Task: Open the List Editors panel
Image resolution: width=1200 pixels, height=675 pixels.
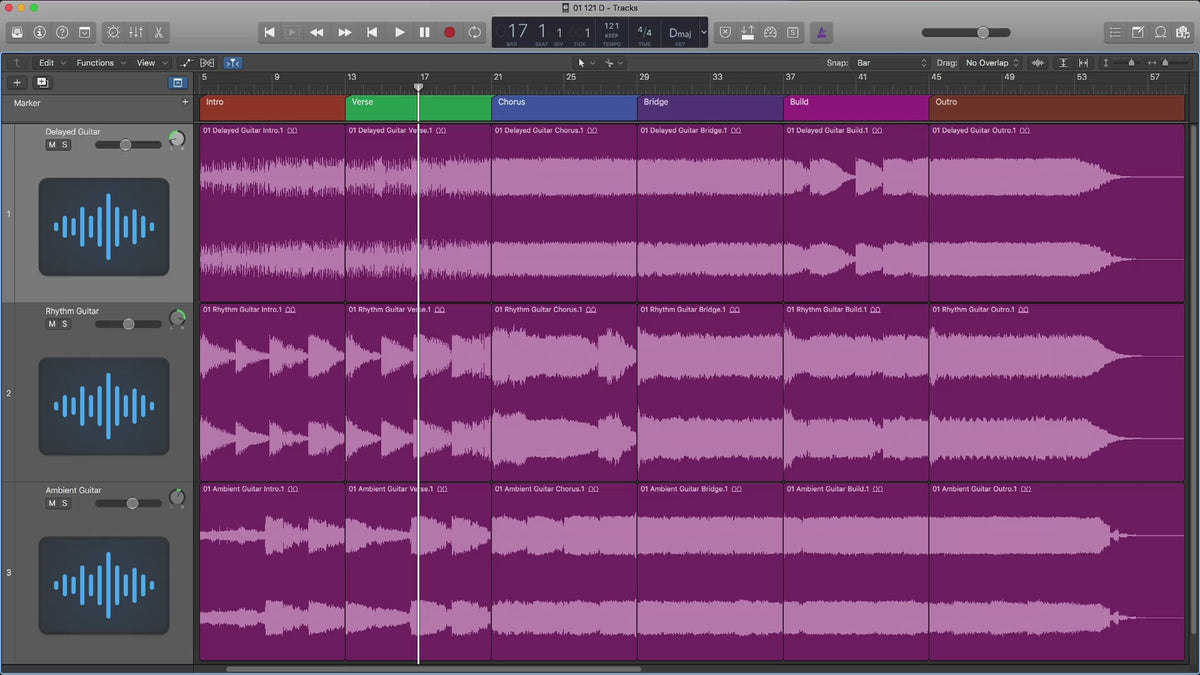Action: (1115, 32)
